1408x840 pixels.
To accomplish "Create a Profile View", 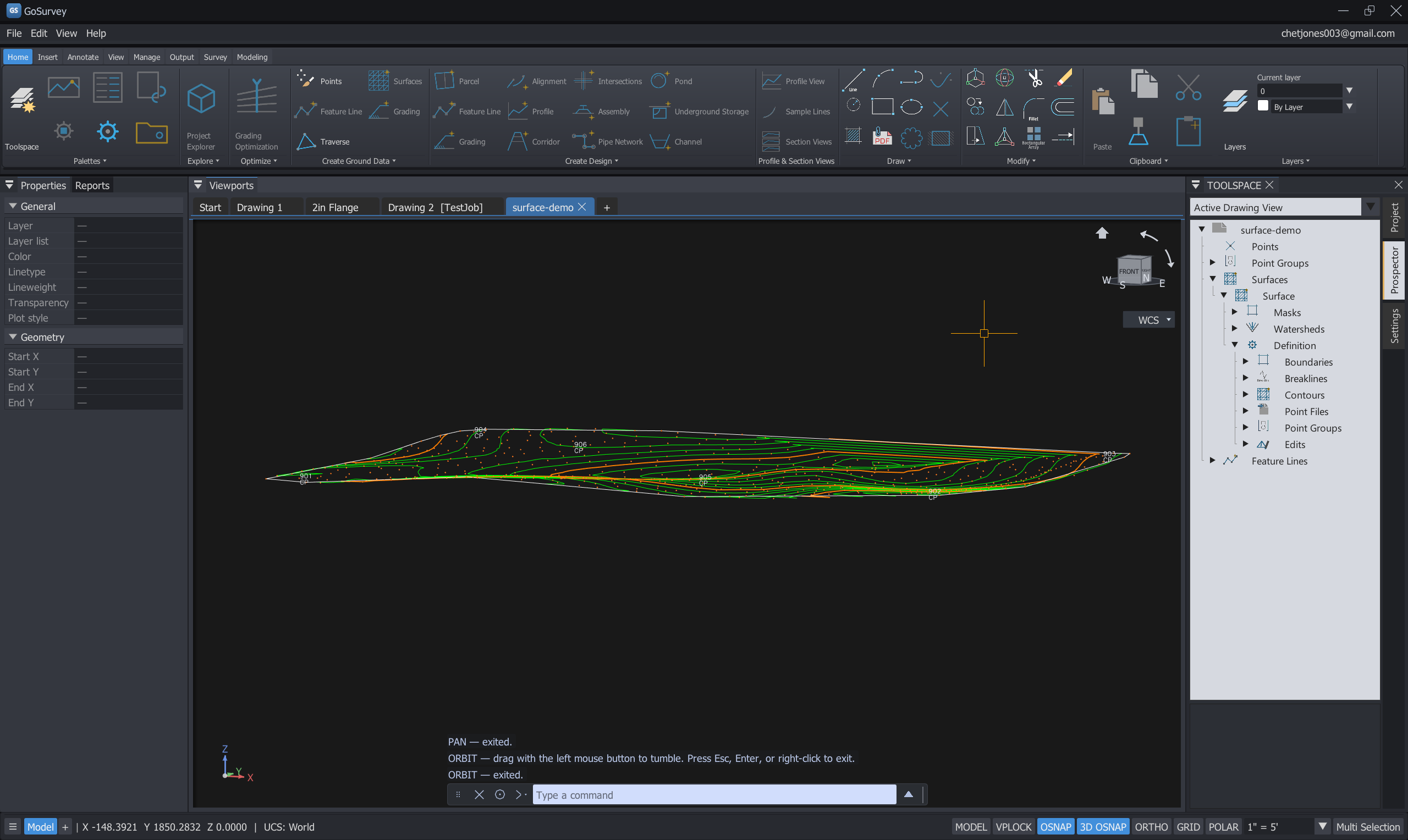I will point(793,81).
